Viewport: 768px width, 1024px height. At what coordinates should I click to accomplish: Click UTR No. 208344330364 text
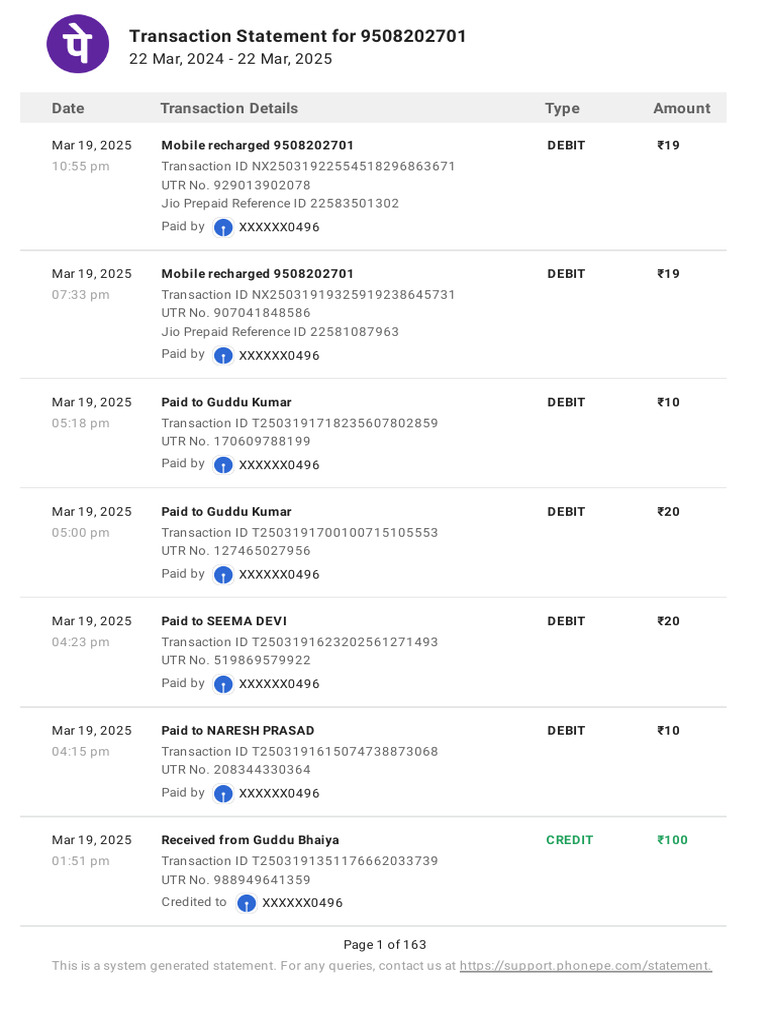(236, 770)
